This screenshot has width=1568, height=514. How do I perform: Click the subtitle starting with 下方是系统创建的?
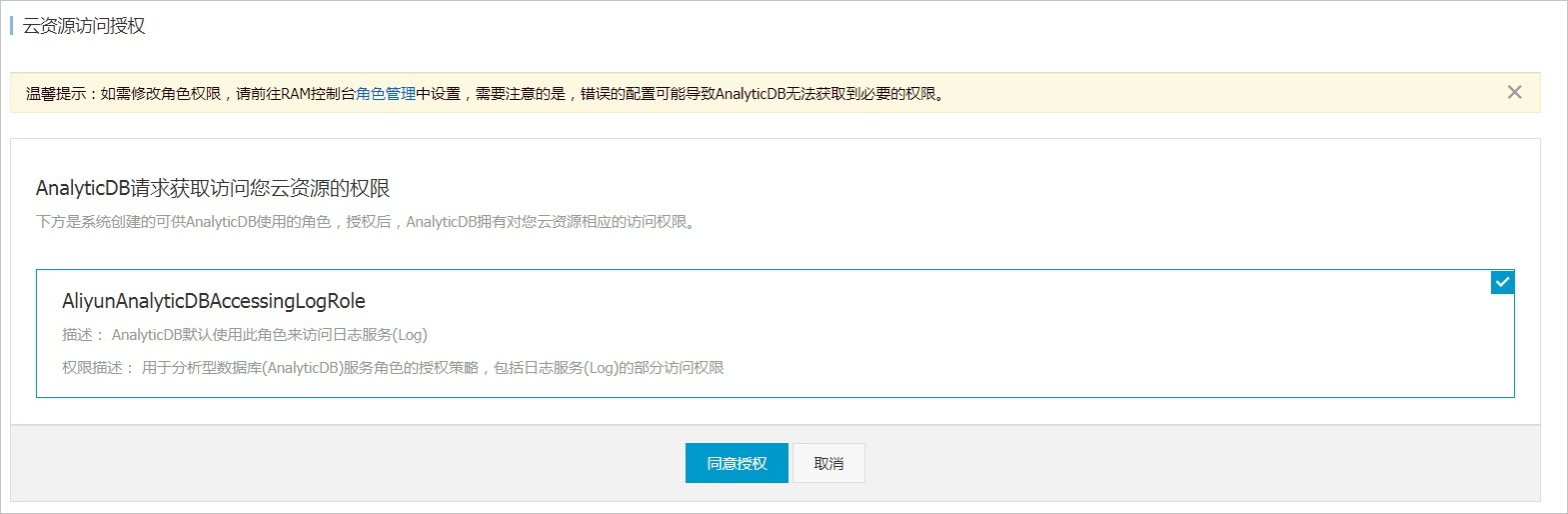tap(368, 222)
